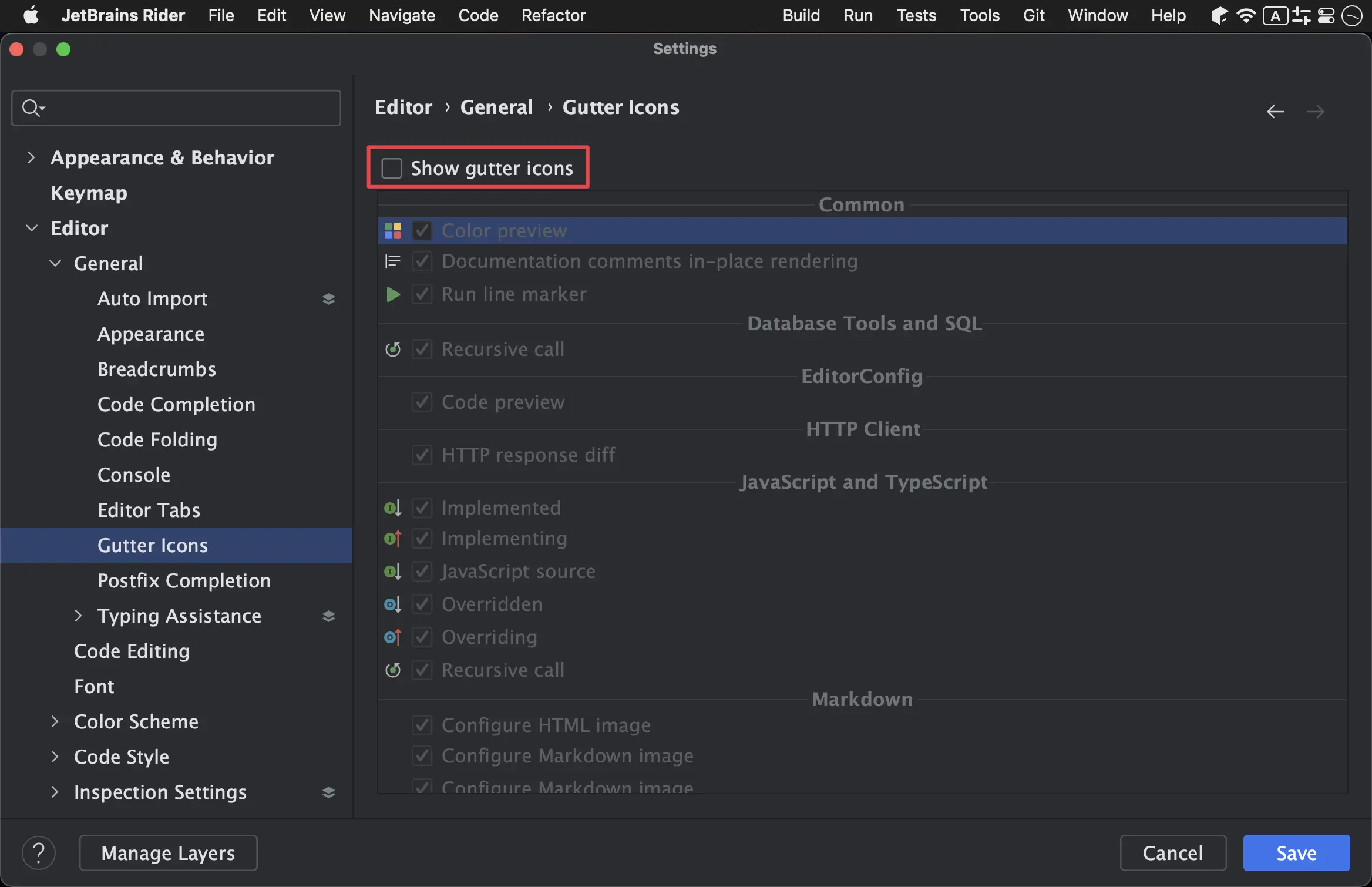Select the Keymap settings page
The image size is (1372, 887).
[x=89, y=193]
